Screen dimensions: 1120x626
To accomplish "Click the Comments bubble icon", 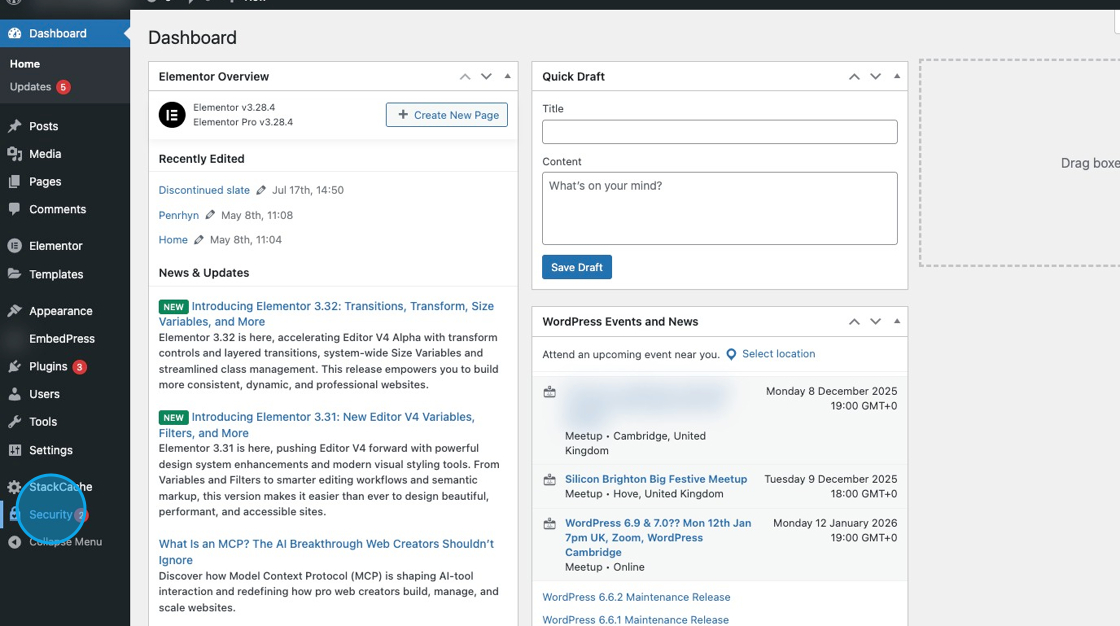I will (x=14, y=209).
